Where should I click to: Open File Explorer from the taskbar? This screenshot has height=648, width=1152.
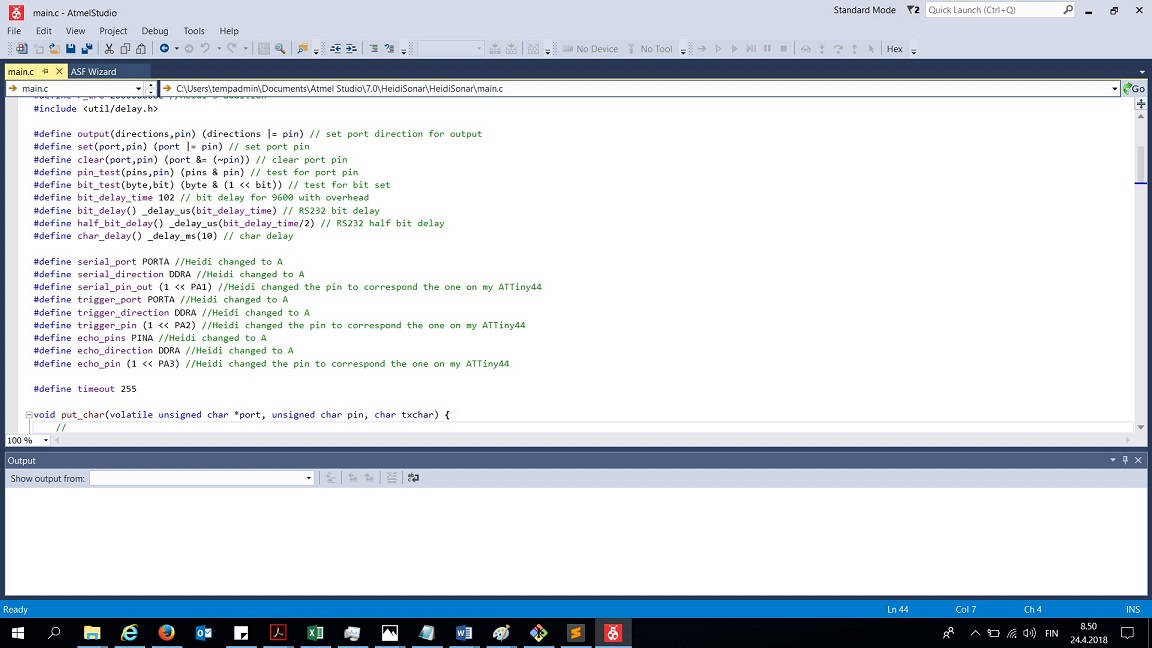point(92,633)
